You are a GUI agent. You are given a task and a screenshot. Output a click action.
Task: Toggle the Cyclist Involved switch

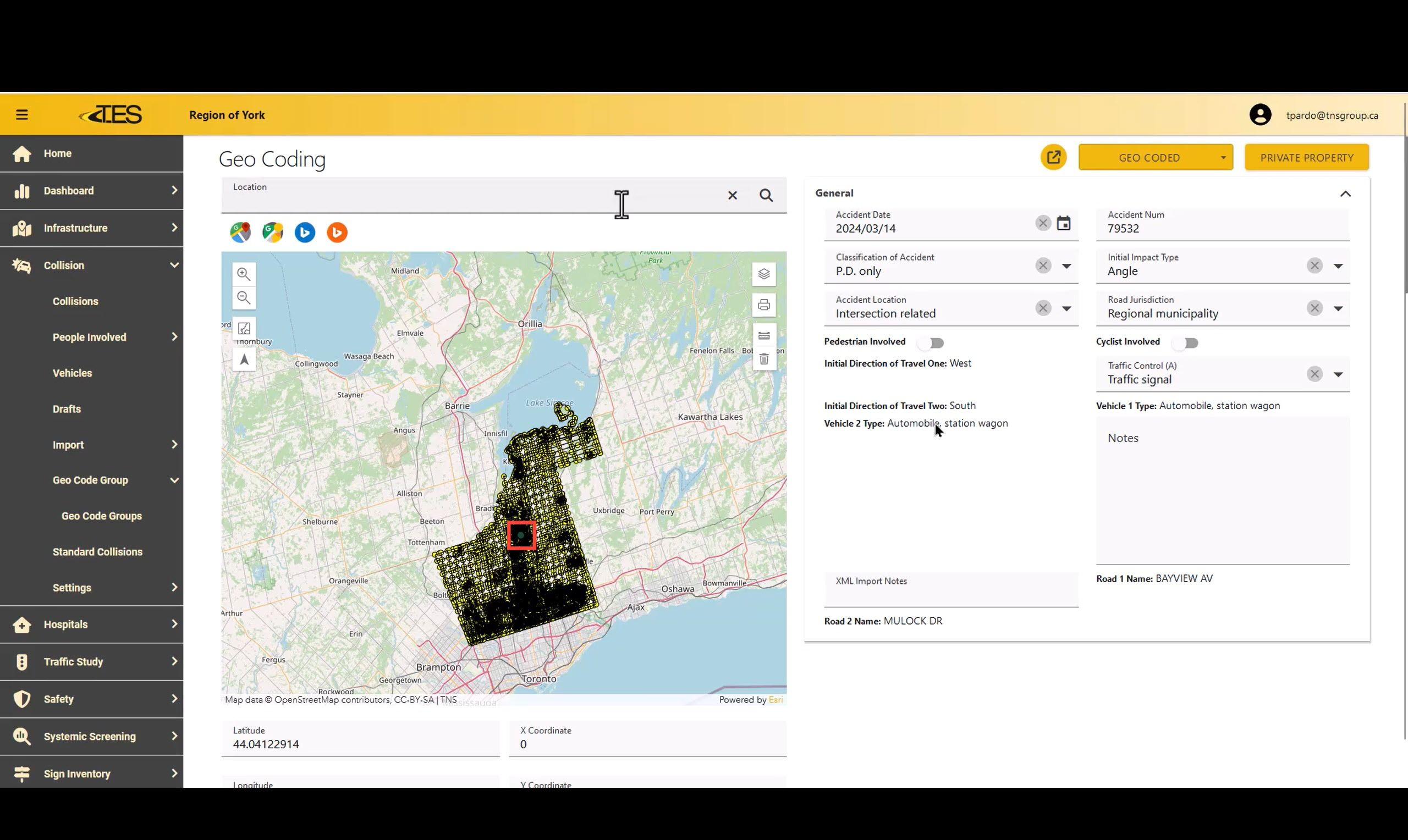point(1185,342)
